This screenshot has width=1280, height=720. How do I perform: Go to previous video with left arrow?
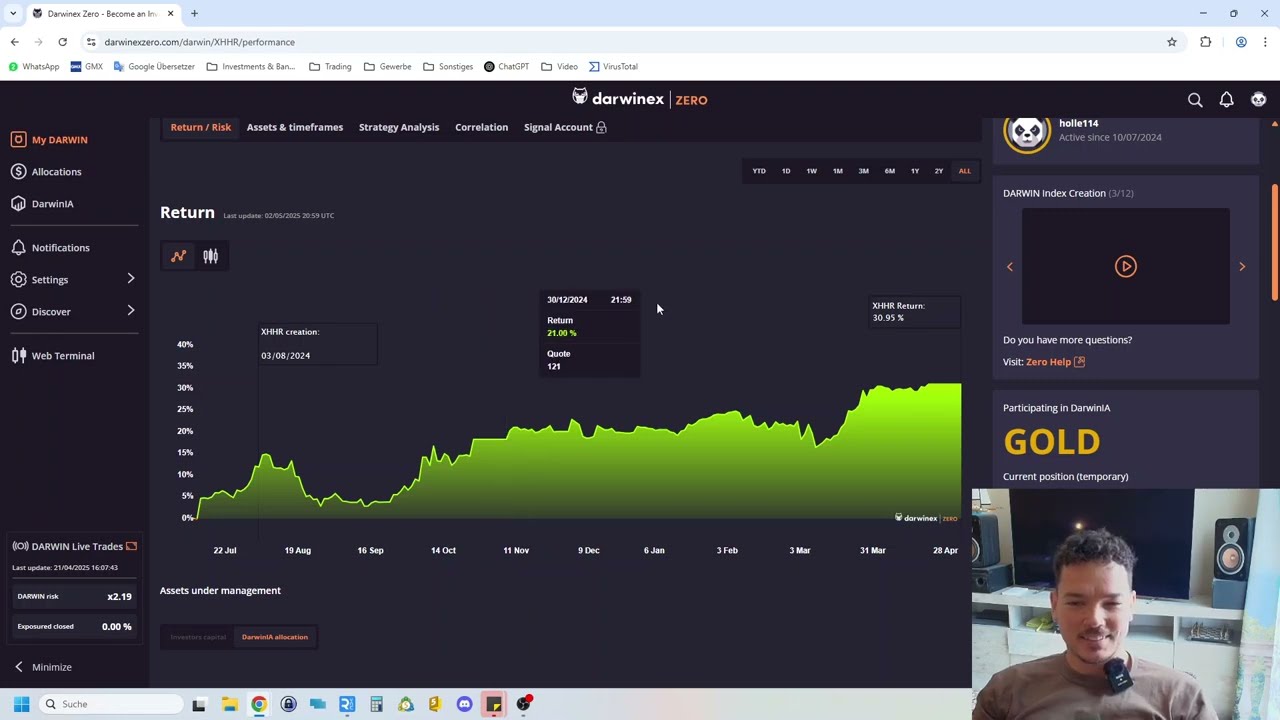coord(1010,267)
